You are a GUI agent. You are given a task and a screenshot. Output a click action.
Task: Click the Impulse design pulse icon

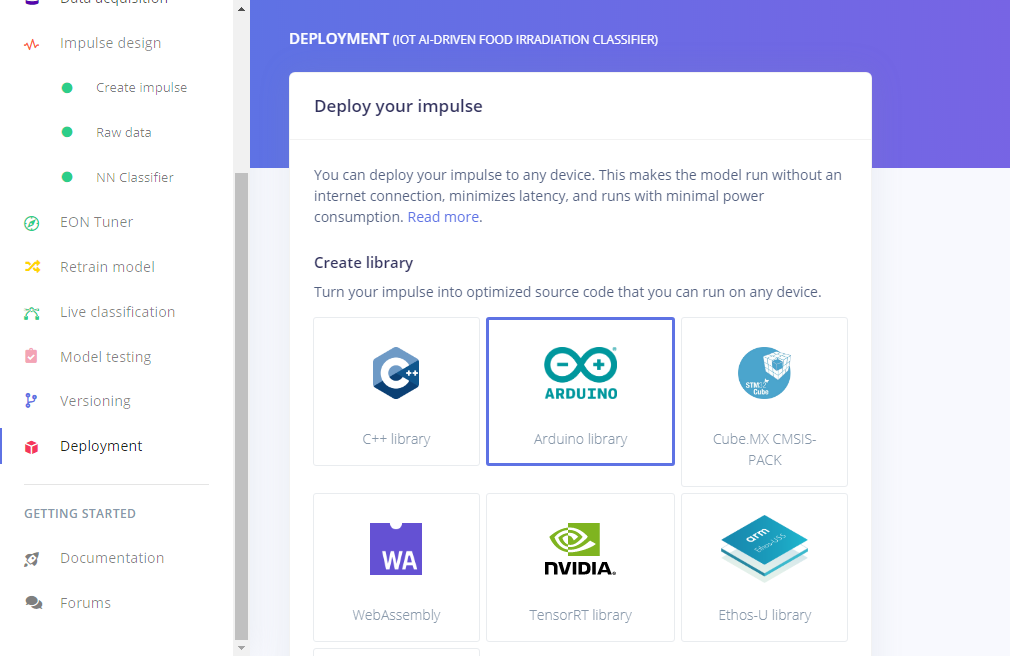[x=32, y=44]
